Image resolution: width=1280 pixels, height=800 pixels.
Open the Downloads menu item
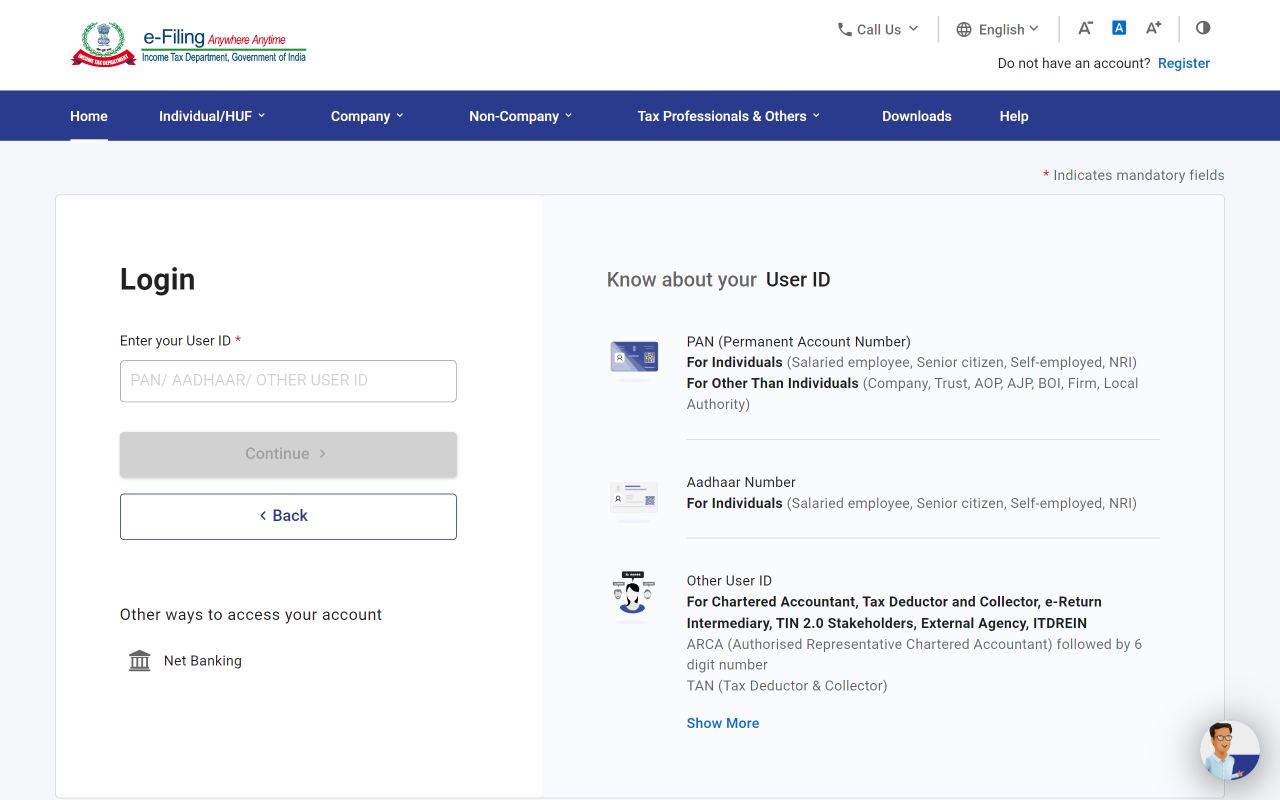pyautogui.click(x=917, y=116)
